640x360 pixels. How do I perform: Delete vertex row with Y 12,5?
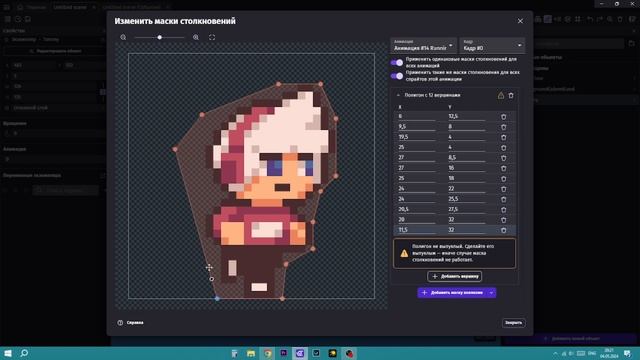click(504, 117)
